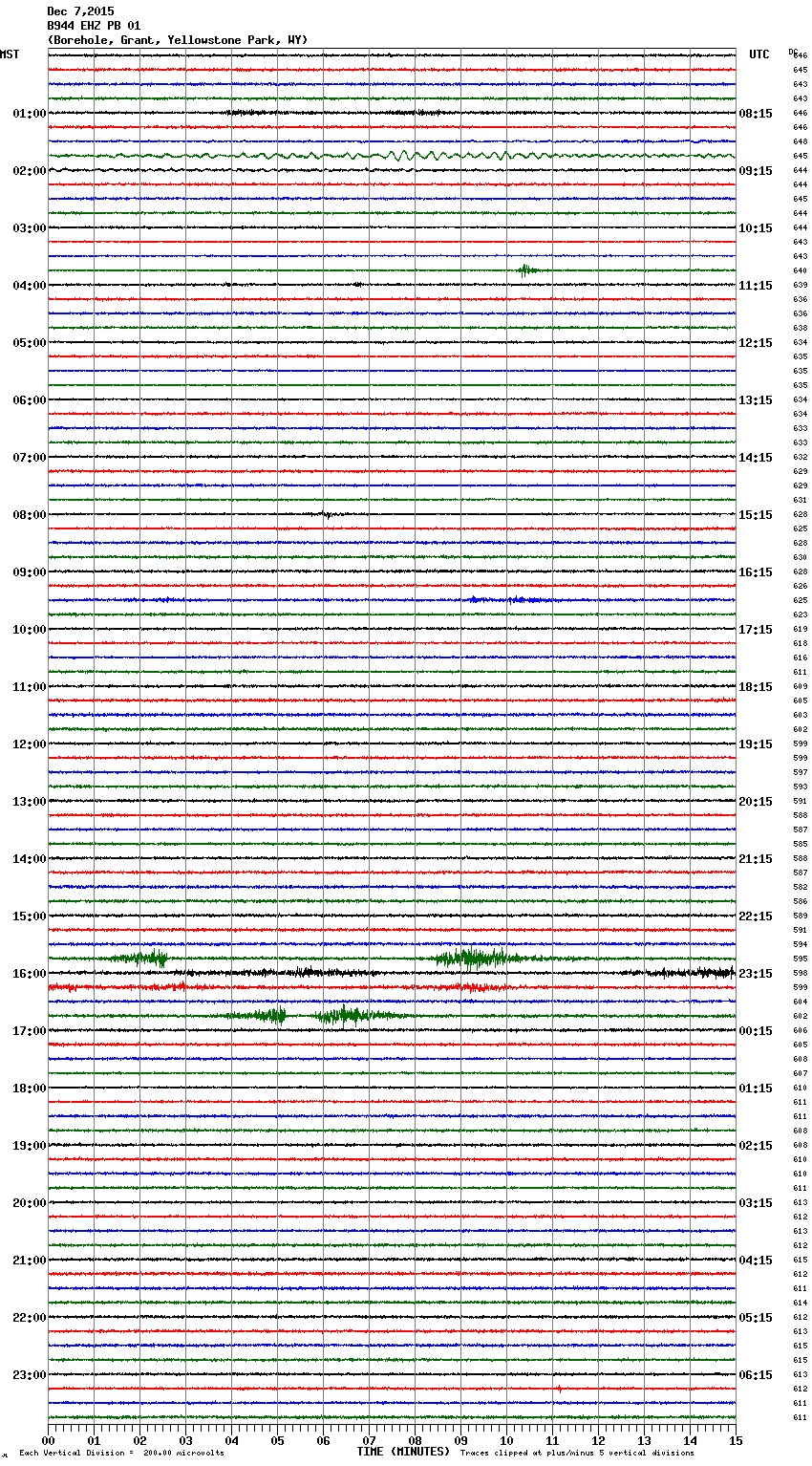Click the "12:00" MST hour label

pos(29,744)
